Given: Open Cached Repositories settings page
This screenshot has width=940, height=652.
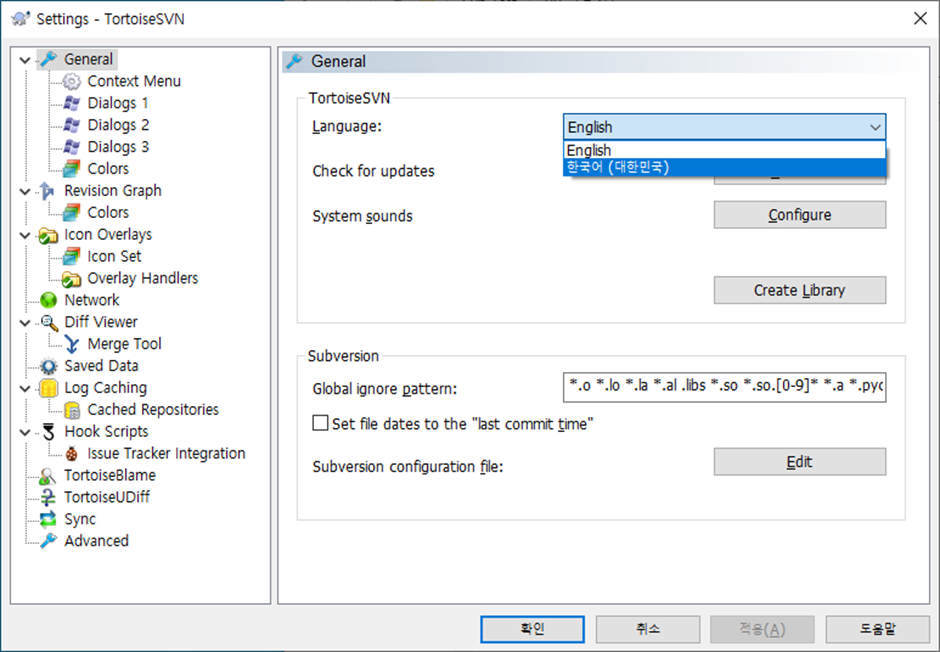Looking at the screenshot, I should [153, 410].
